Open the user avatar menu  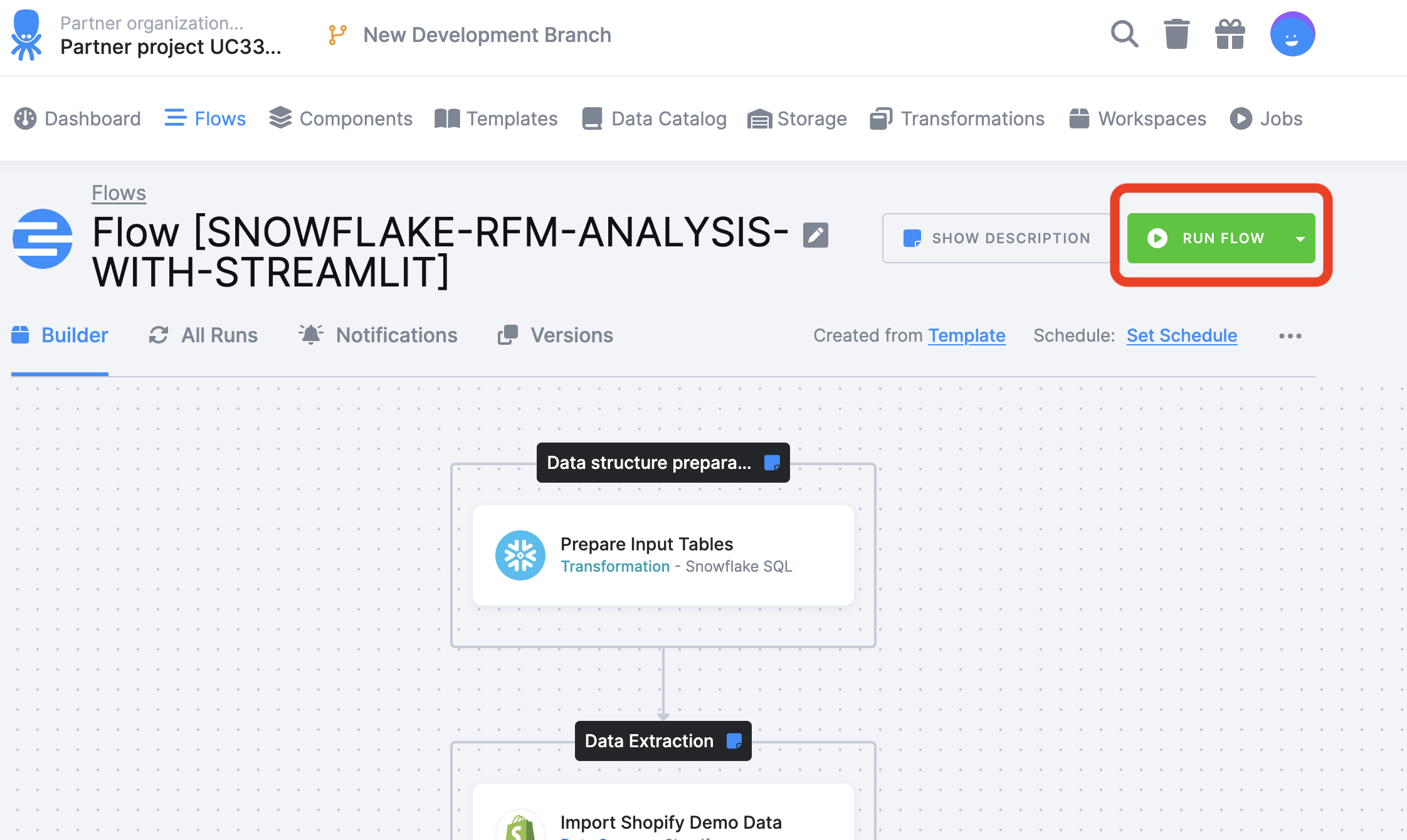click(x=1292, y=34)
